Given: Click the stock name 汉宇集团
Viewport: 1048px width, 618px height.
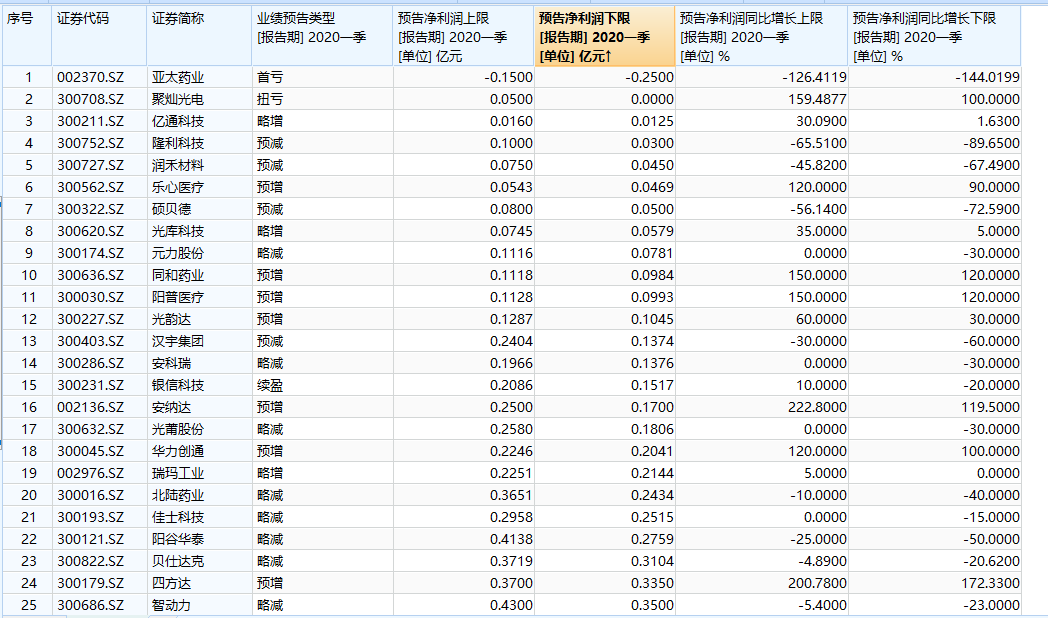Looking at the screenshot, I should point(178,341).
